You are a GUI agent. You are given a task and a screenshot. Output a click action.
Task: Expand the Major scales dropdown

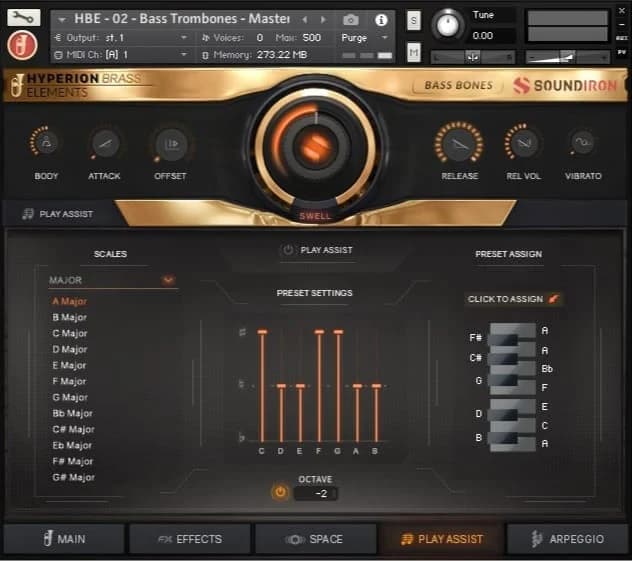[x=168, y=280]
